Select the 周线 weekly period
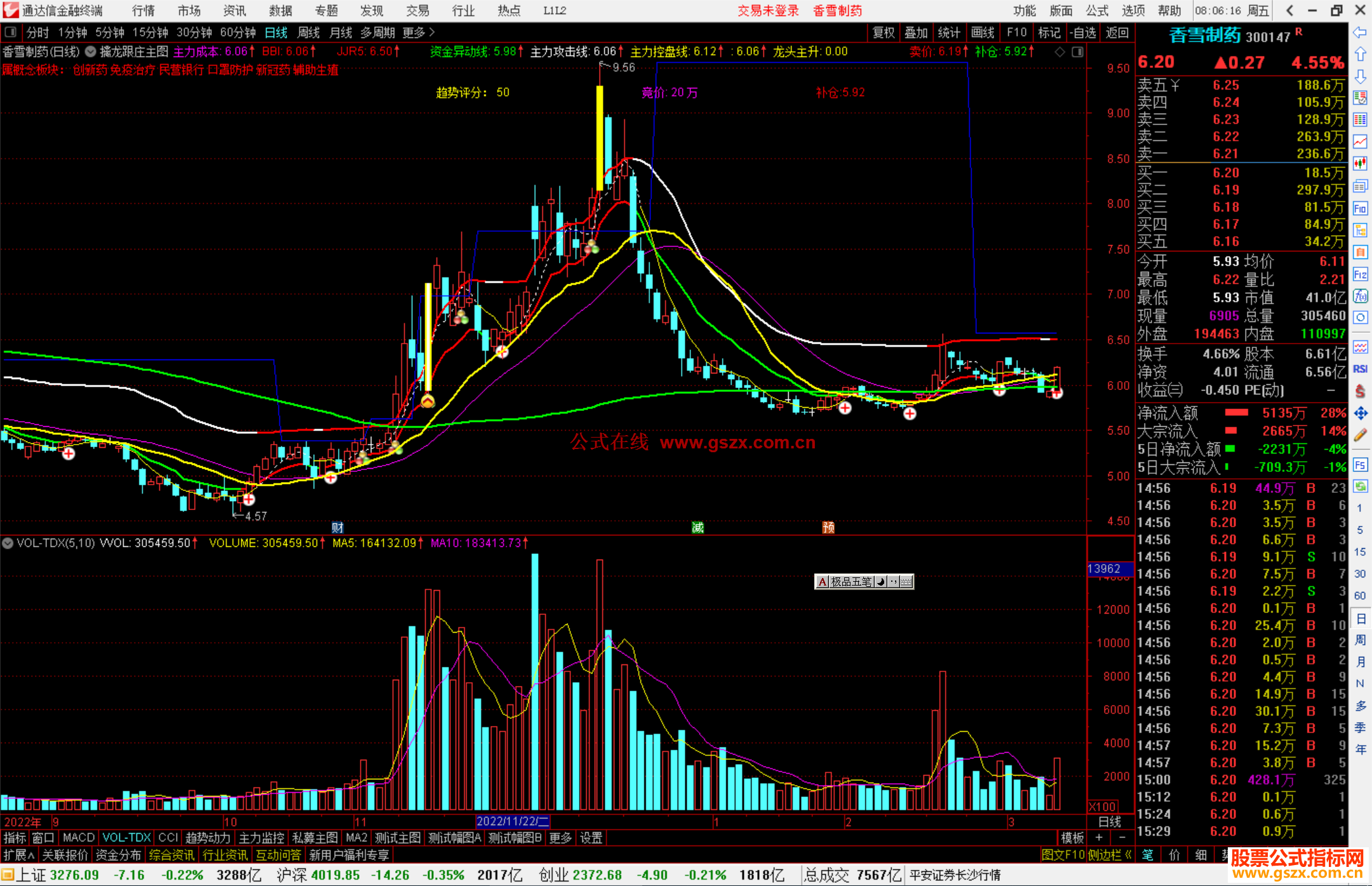 coord(309,32)
